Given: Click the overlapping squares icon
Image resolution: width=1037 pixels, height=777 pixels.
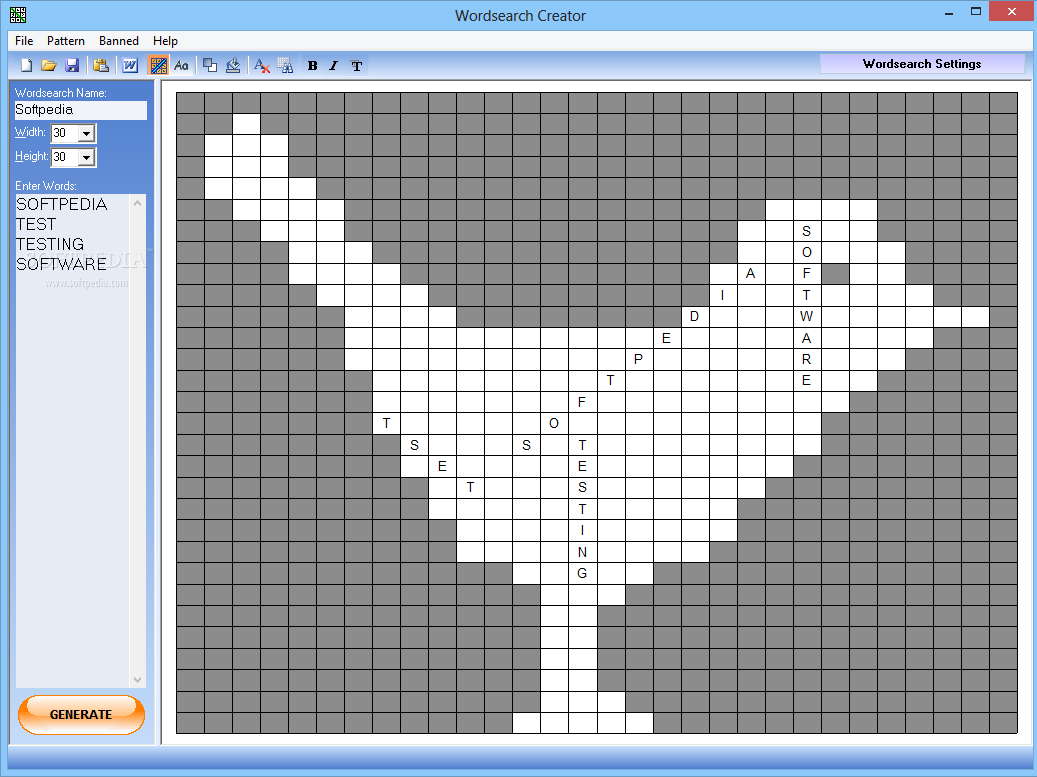Looking at the screenshot, I should (210, 65).
